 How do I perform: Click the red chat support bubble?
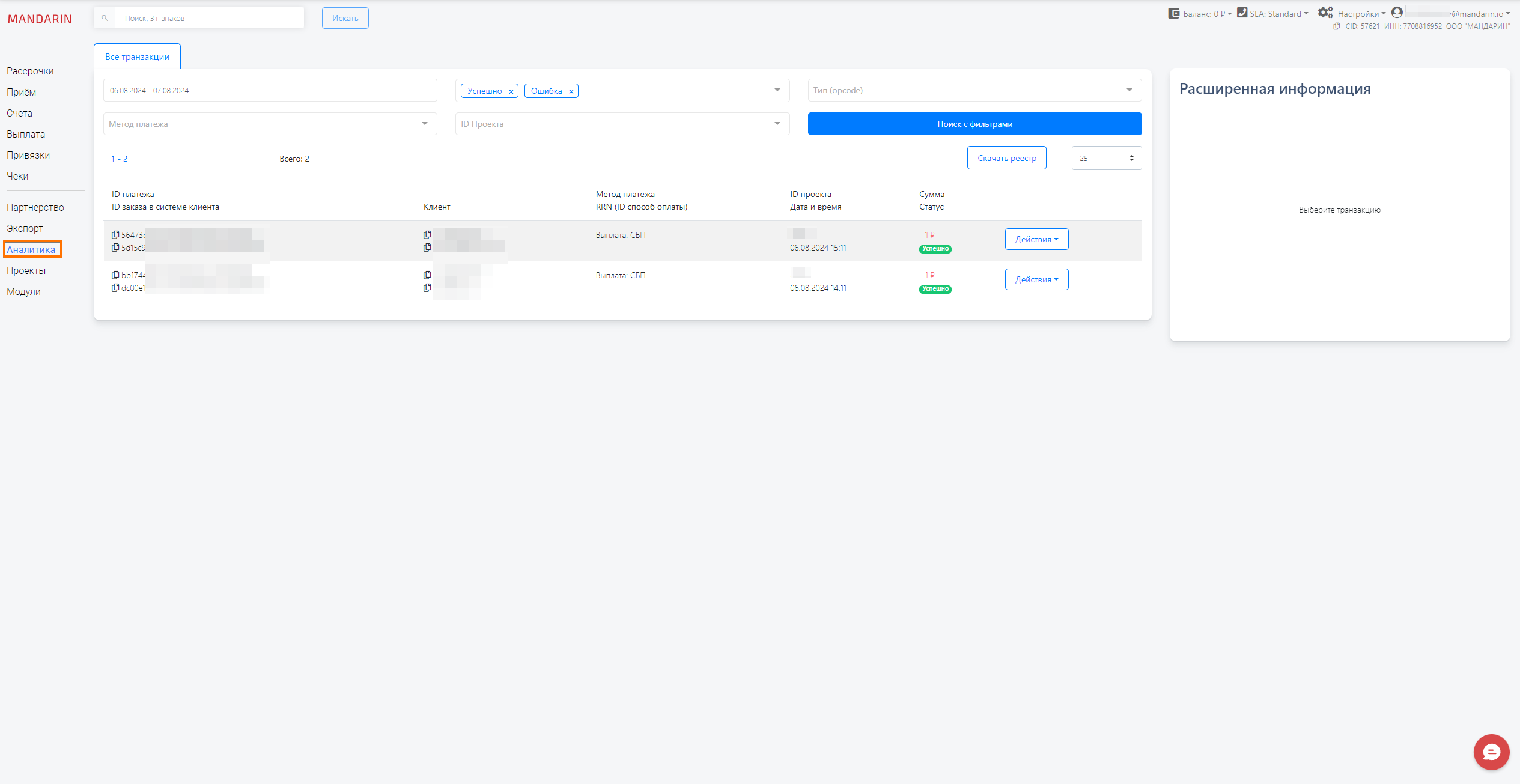pyautogui.click(x=1491, y=752)
